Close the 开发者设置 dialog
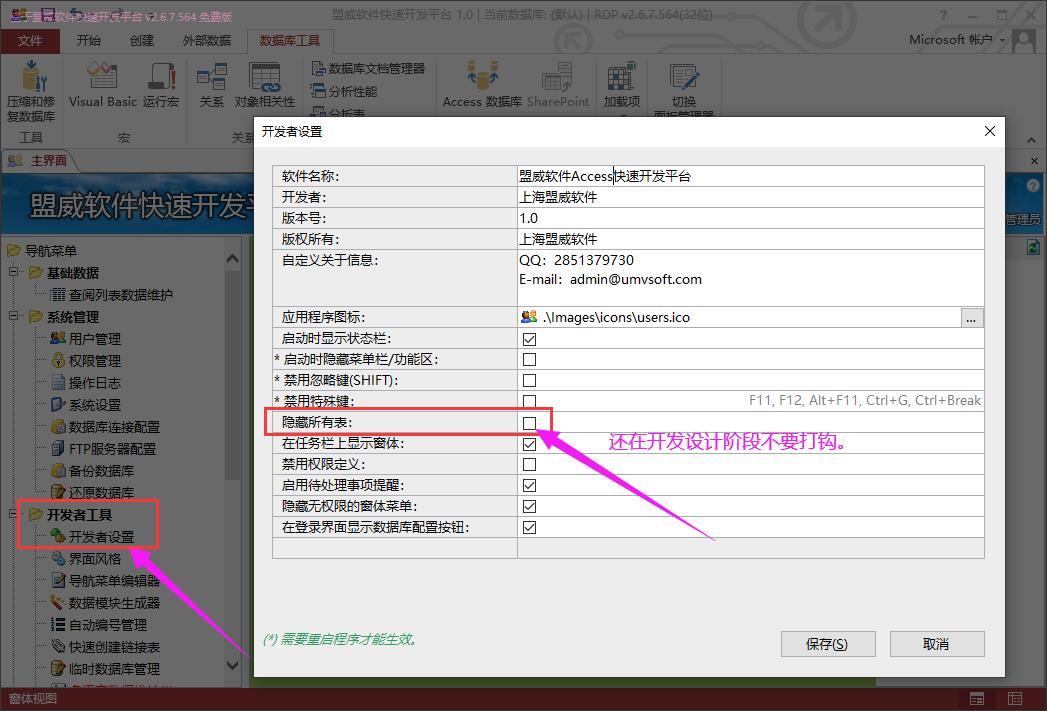This screenshot has width=1047, height=711. tap(990, 132)
